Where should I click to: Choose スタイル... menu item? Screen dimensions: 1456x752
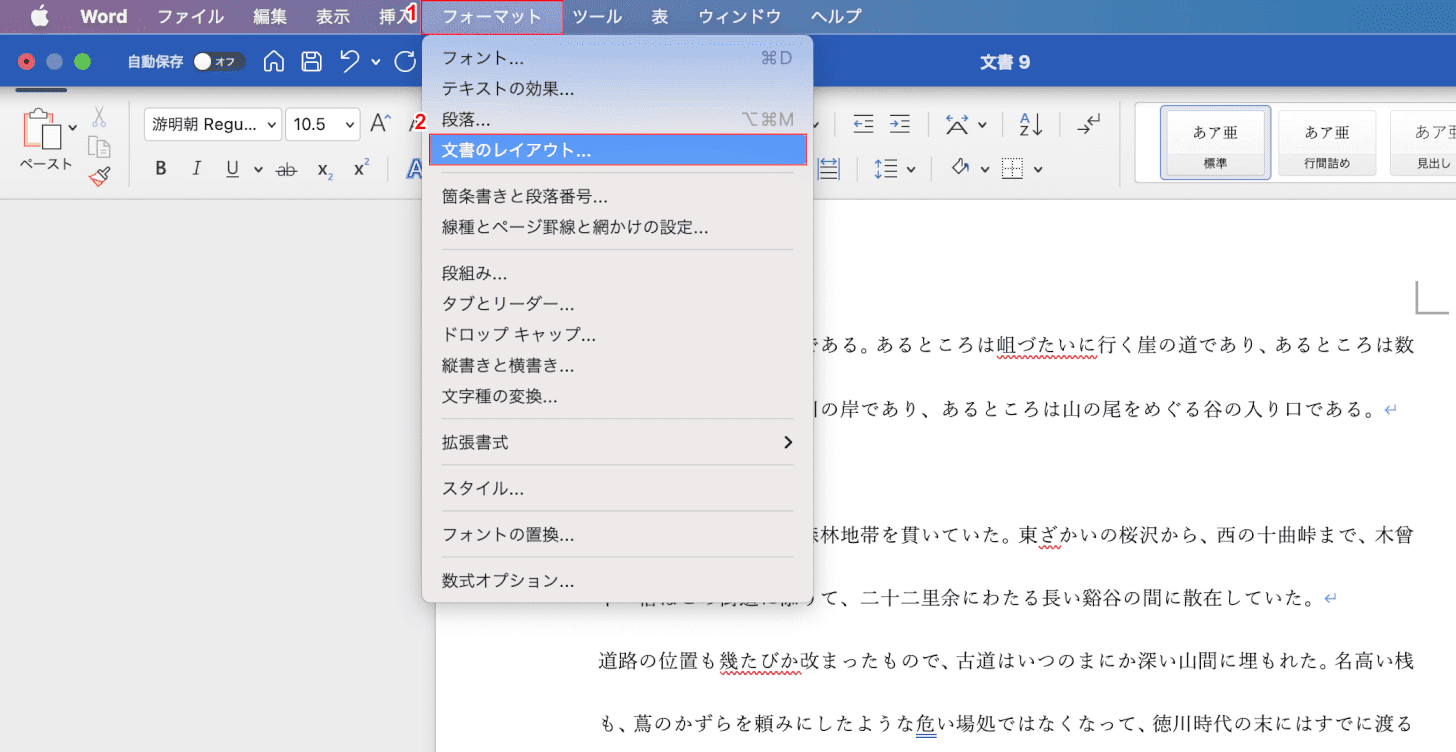[x=618, y=489]
